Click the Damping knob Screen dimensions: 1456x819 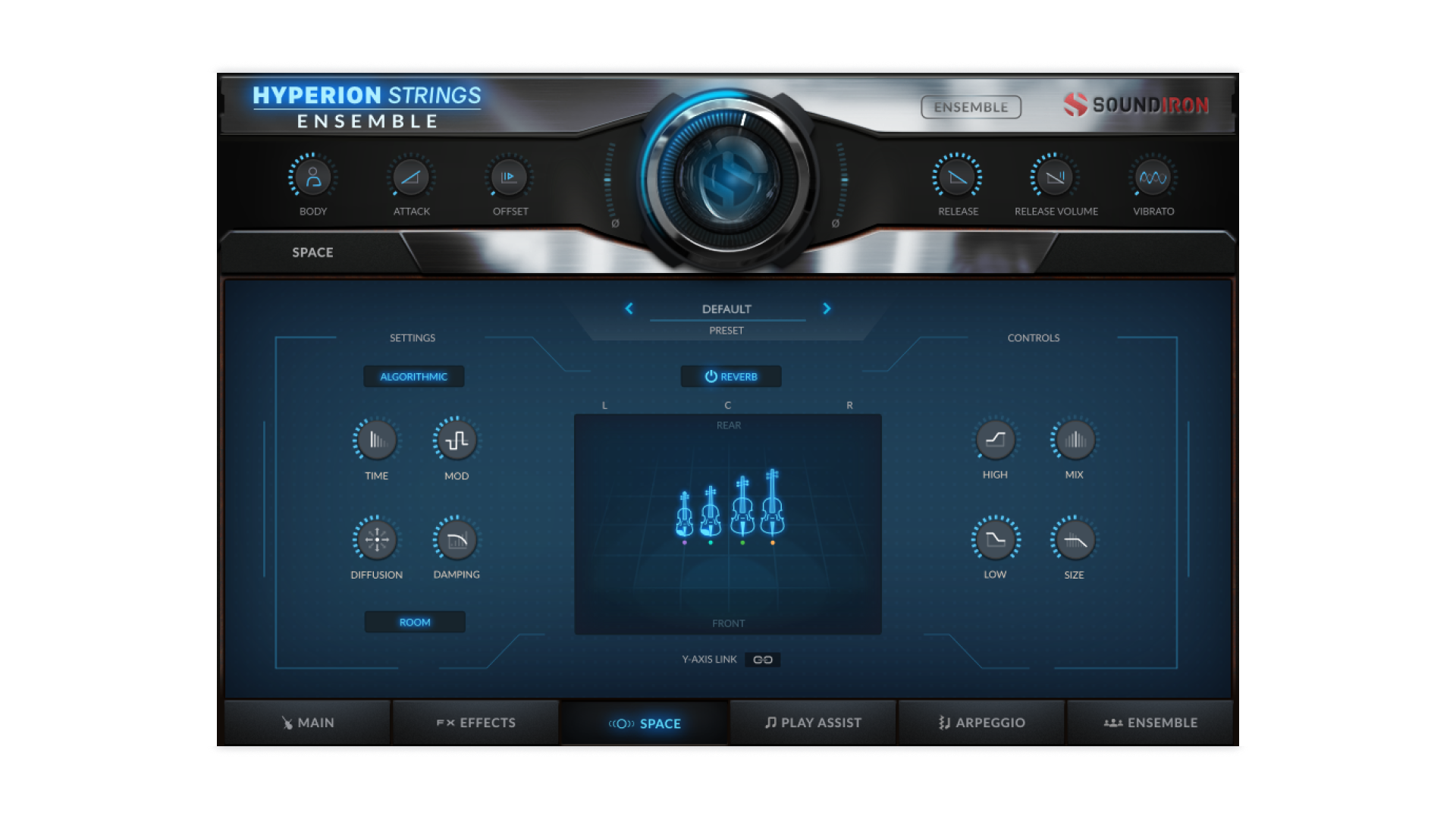point(457,539)
